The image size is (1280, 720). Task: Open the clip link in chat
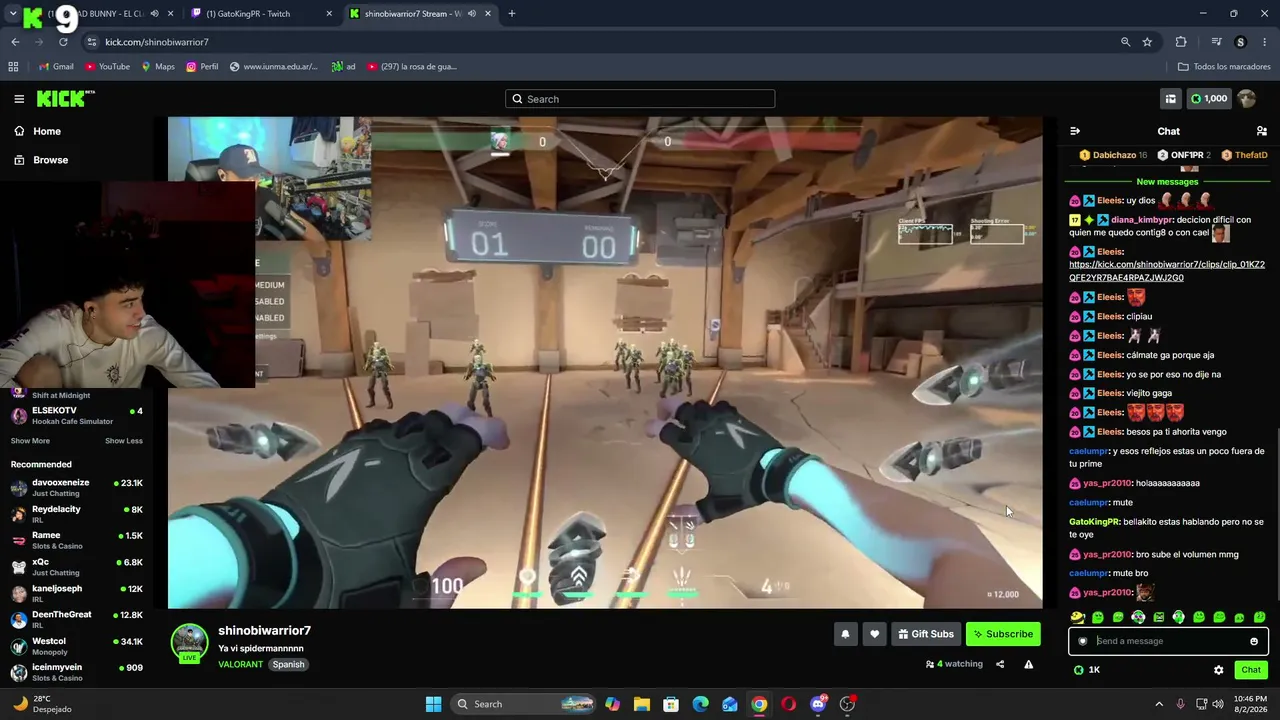point(1167,271)
